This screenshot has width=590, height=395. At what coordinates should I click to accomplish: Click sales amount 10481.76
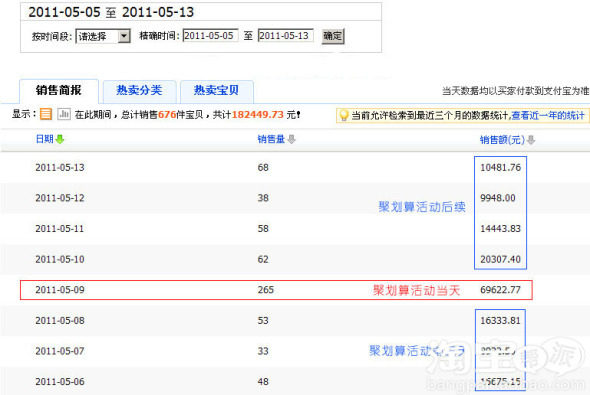point(500,167)
